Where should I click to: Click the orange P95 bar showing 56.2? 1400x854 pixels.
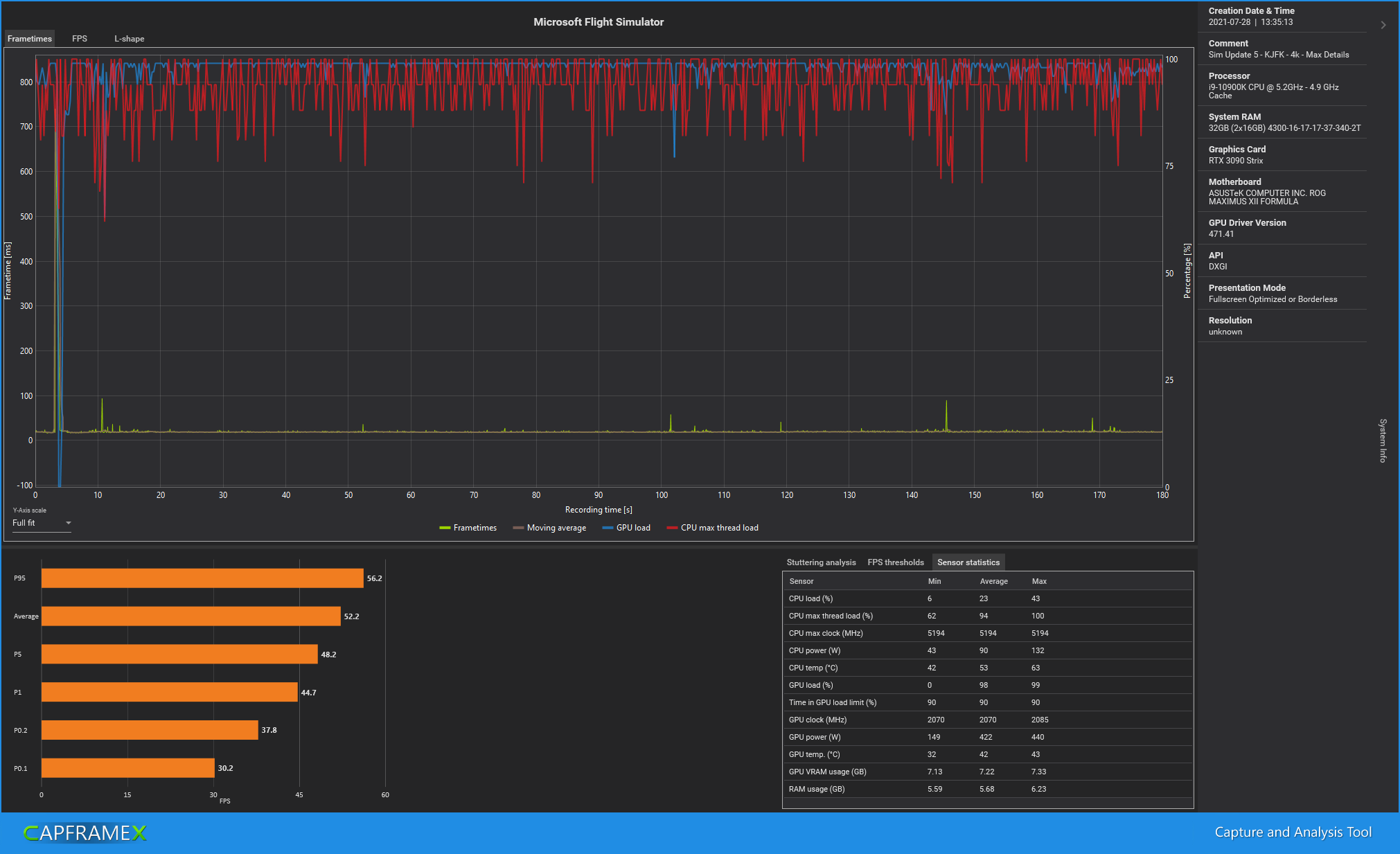click(202, 578)
